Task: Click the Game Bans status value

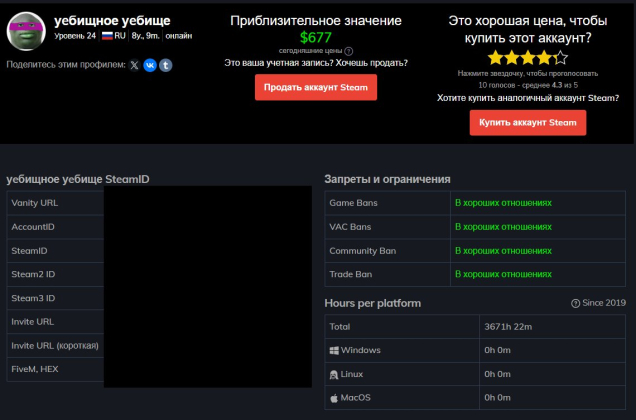Action: point(503,203)
